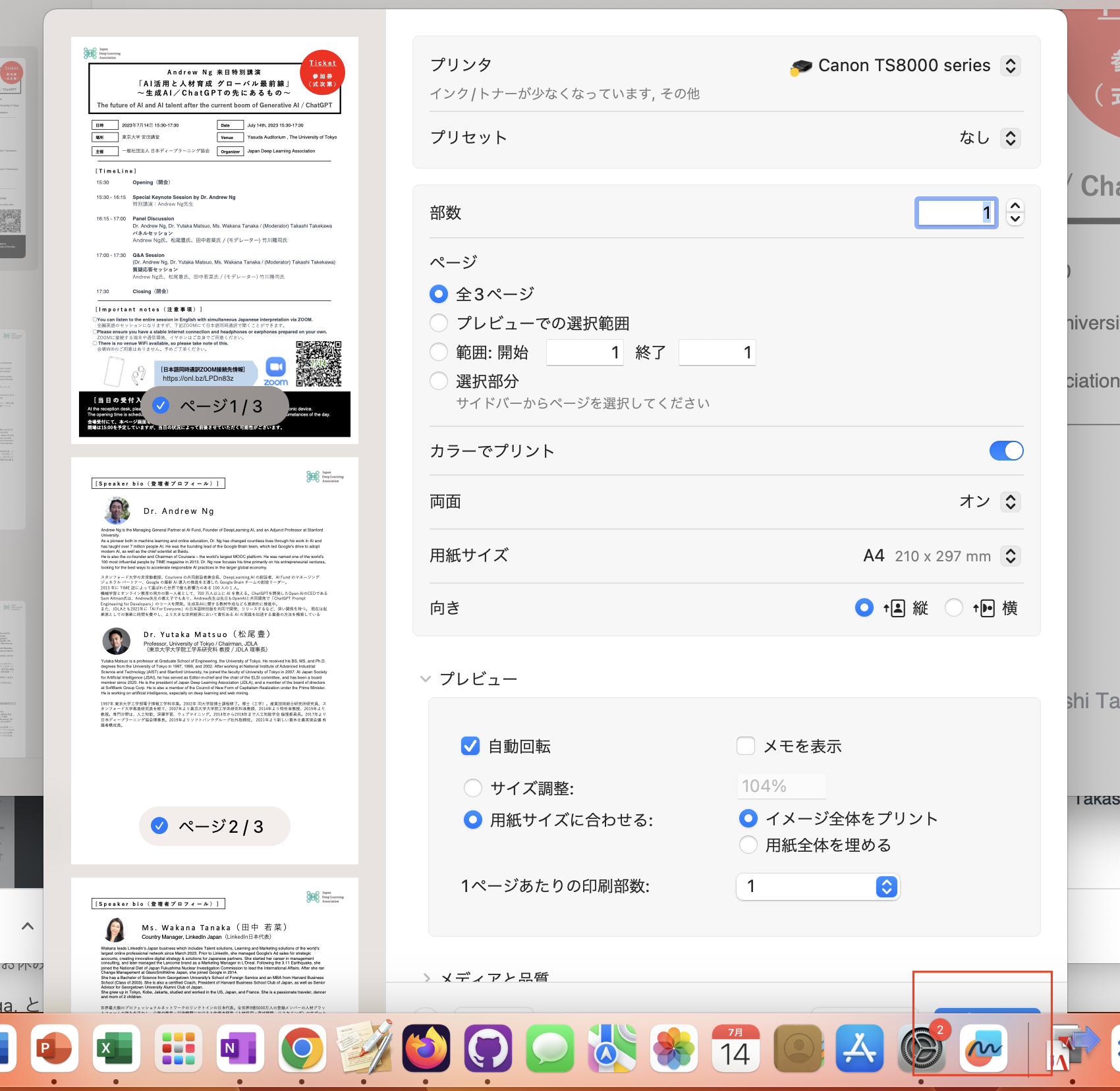This screenshot has width=1120, height=1091.
Task: Click the 終了 page number field
Action: [x=717, y=352]
